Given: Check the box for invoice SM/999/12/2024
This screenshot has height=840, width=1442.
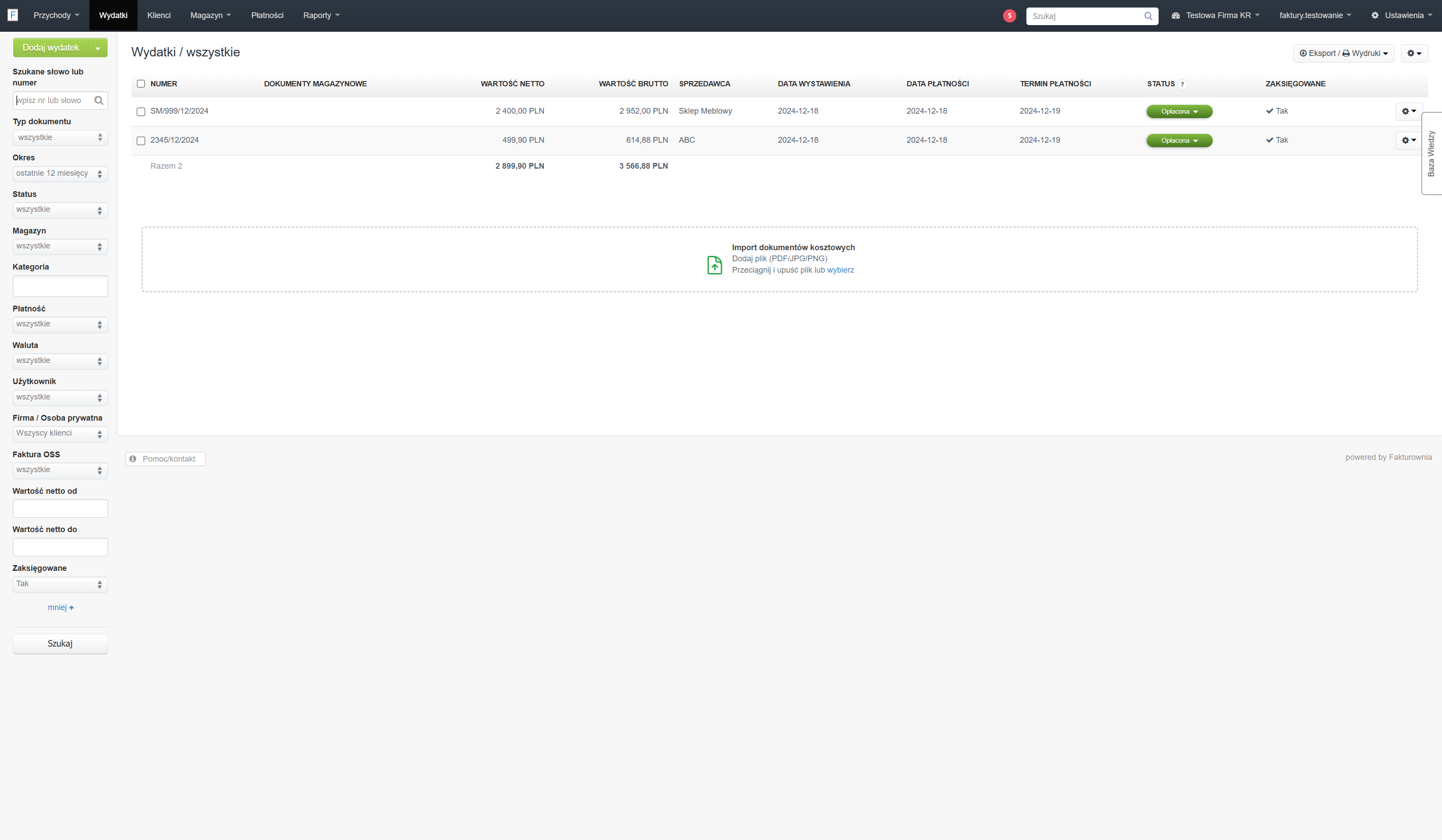Looking at the screenshot, I should pyautogui.click(x=141, y=111).
